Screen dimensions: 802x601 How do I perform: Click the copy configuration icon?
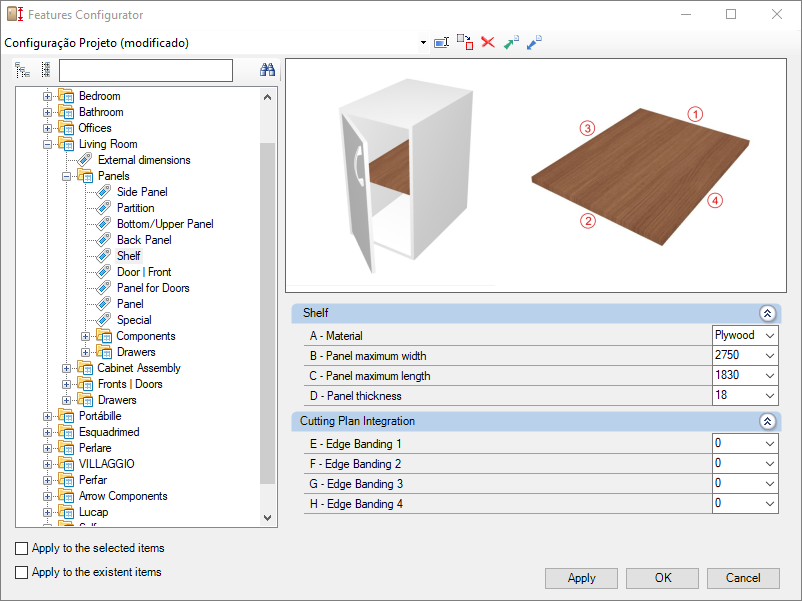[x=465, y=42]
